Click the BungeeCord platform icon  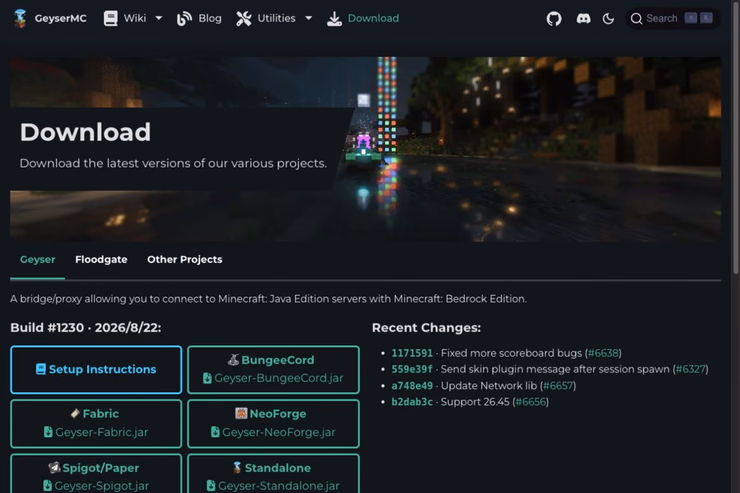click(x=233, y=359)
